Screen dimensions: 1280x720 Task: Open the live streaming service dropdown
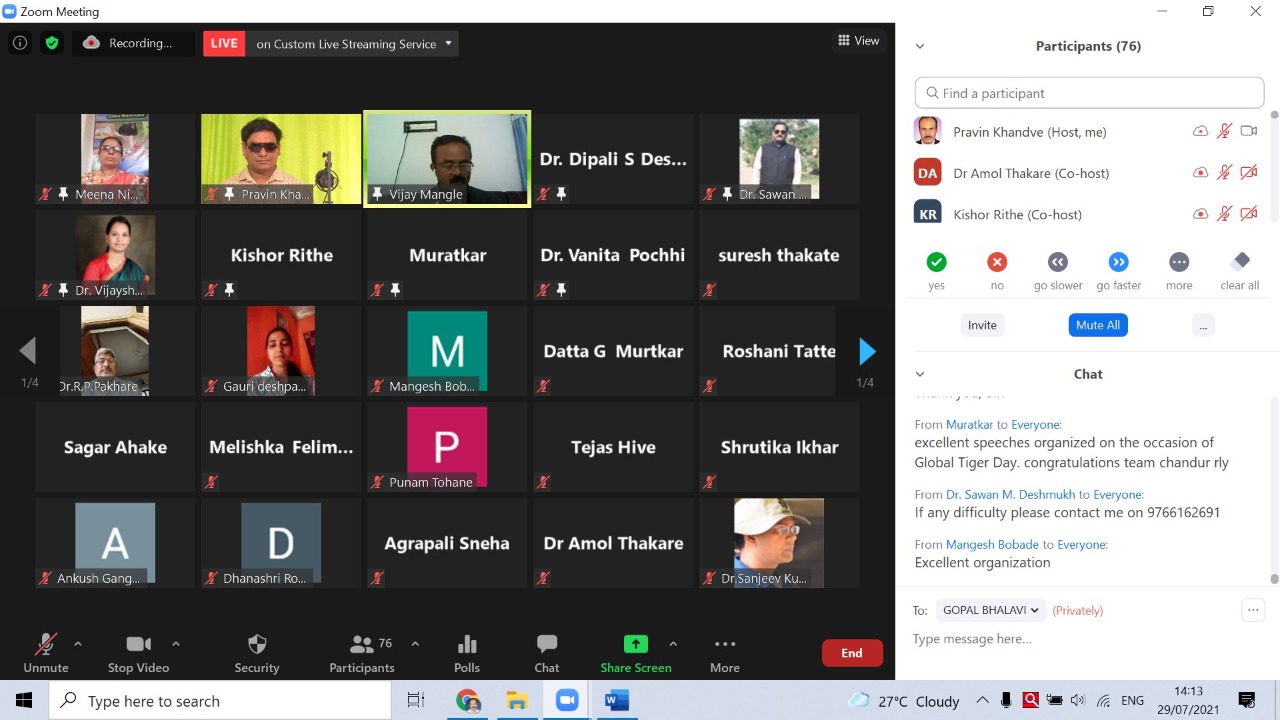tap(448, 43)
